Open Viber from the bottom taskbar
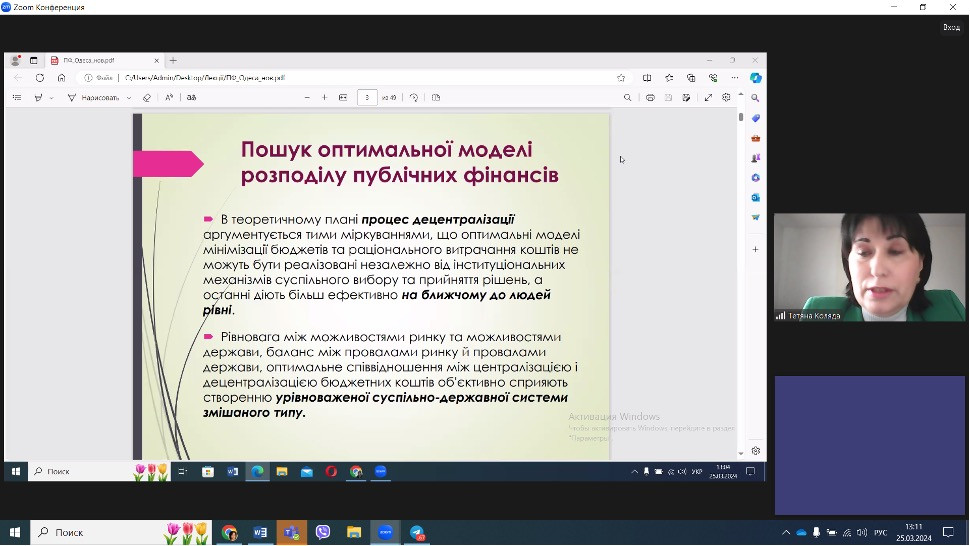Viewport: 970px width, 546px height. pyautogui.click(x=322, y=533)
